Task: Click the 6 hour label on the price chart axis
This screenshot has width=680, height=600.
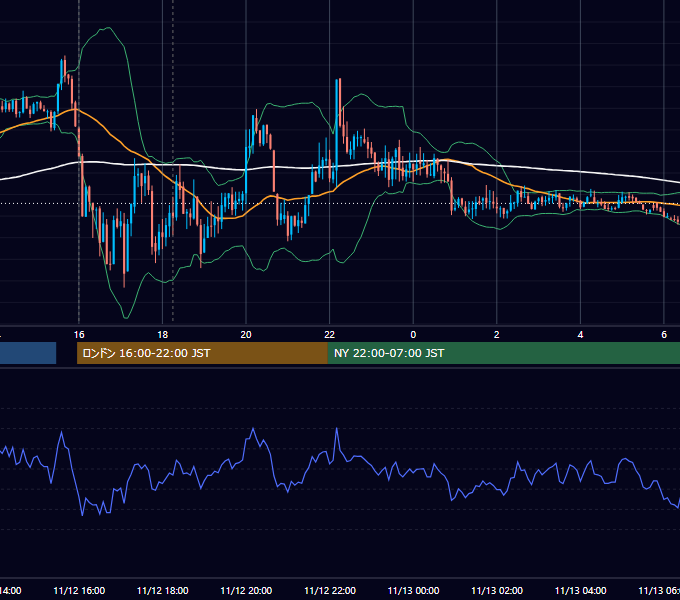Action: coord(664,335)
